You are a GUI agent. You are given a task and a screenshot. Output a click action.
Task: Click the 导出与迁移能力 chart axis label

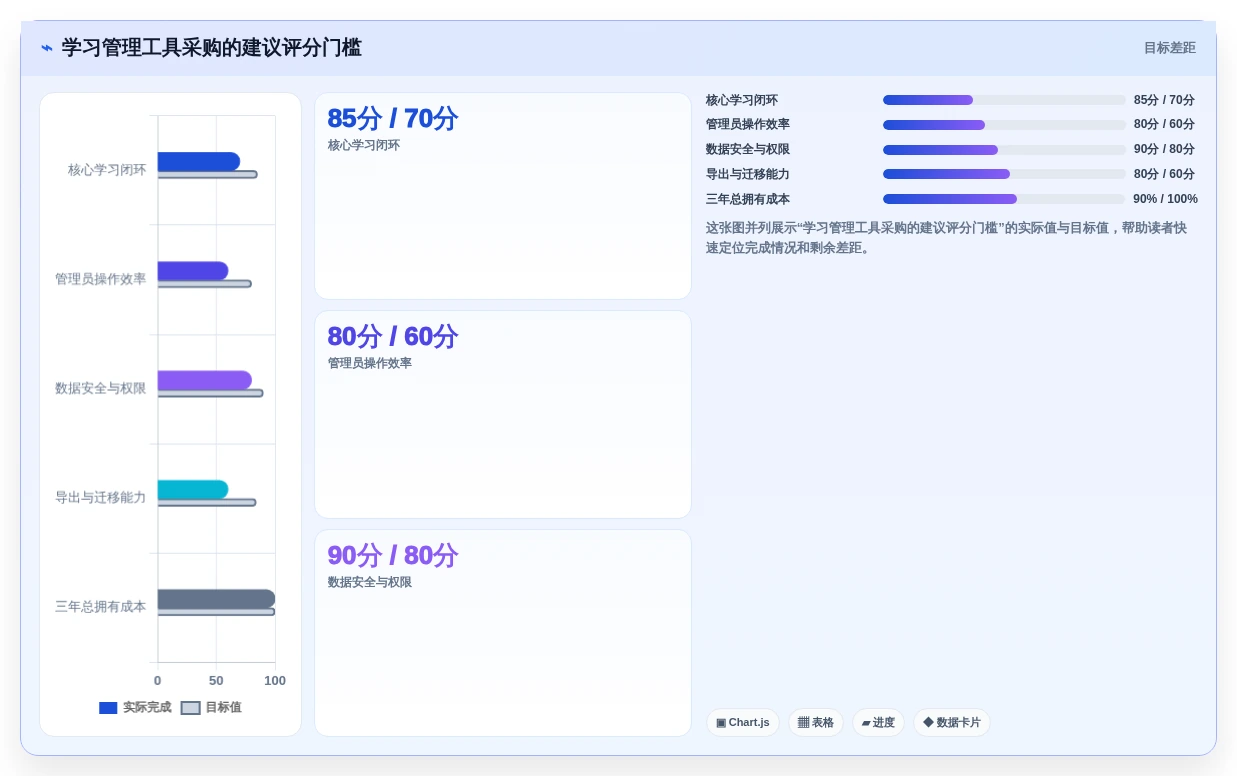pos(100,497)
